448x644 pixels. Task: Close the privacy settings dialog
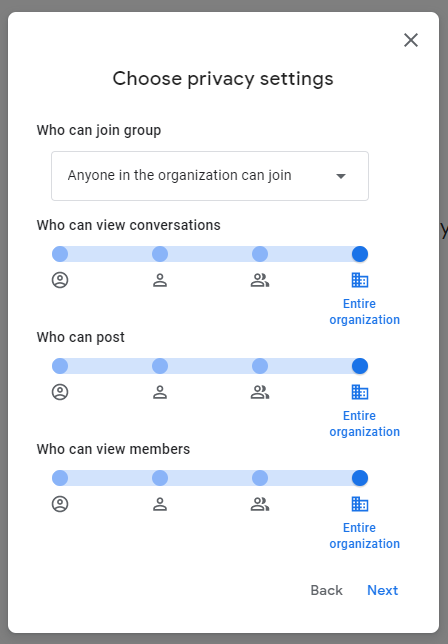(411, 40)
